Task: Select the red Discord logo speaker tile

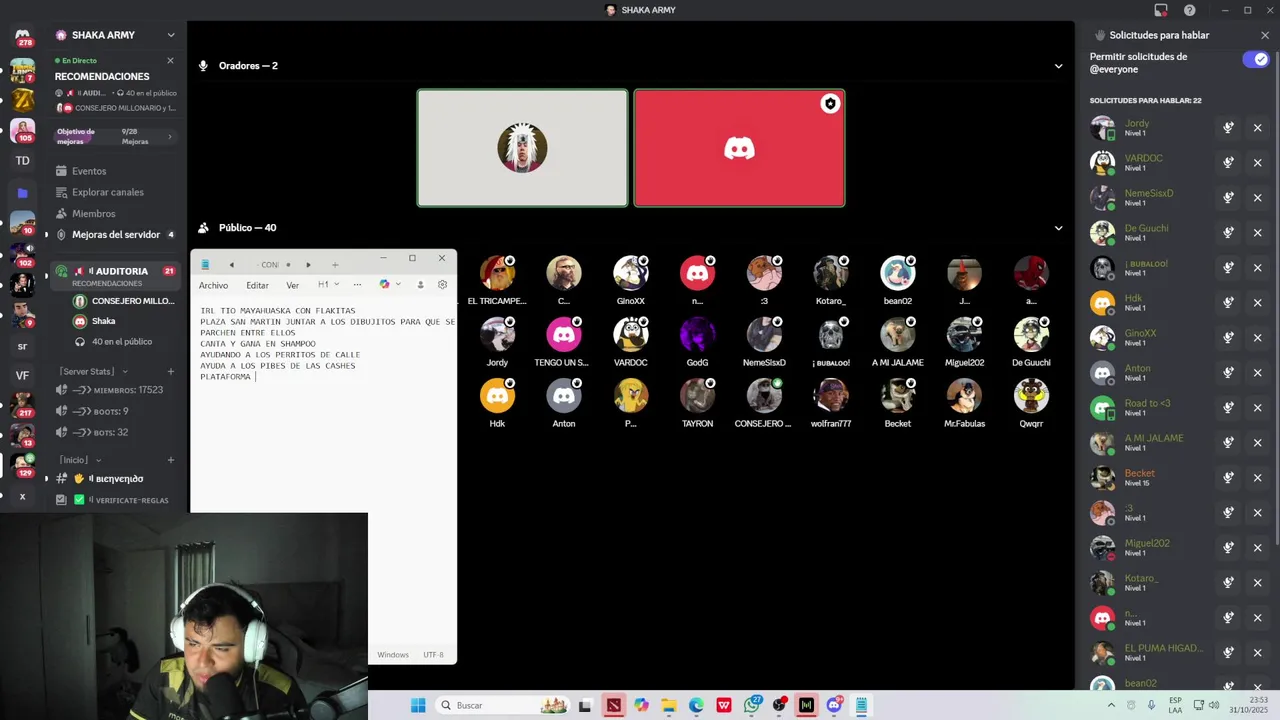Action: click(739, 148)
